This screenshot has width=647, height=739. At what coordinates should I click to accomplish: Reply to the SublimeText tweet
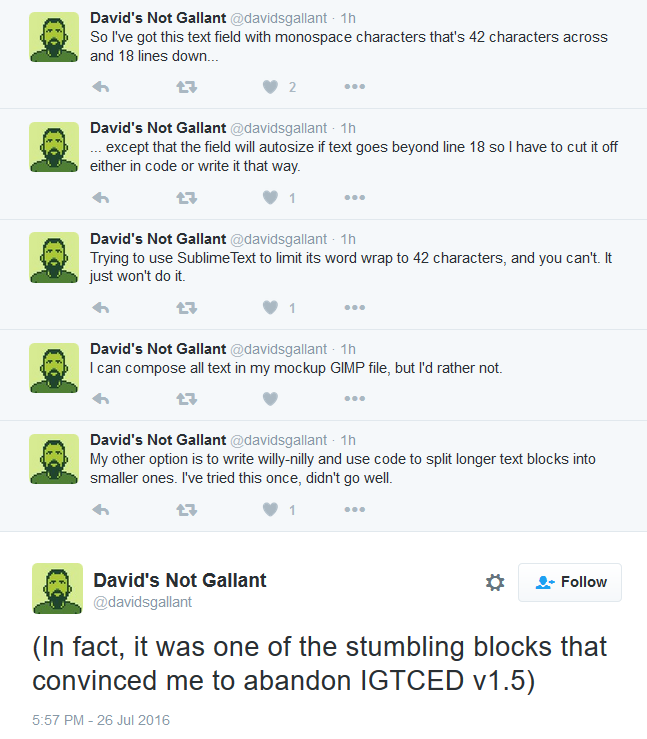click(101, 308)
